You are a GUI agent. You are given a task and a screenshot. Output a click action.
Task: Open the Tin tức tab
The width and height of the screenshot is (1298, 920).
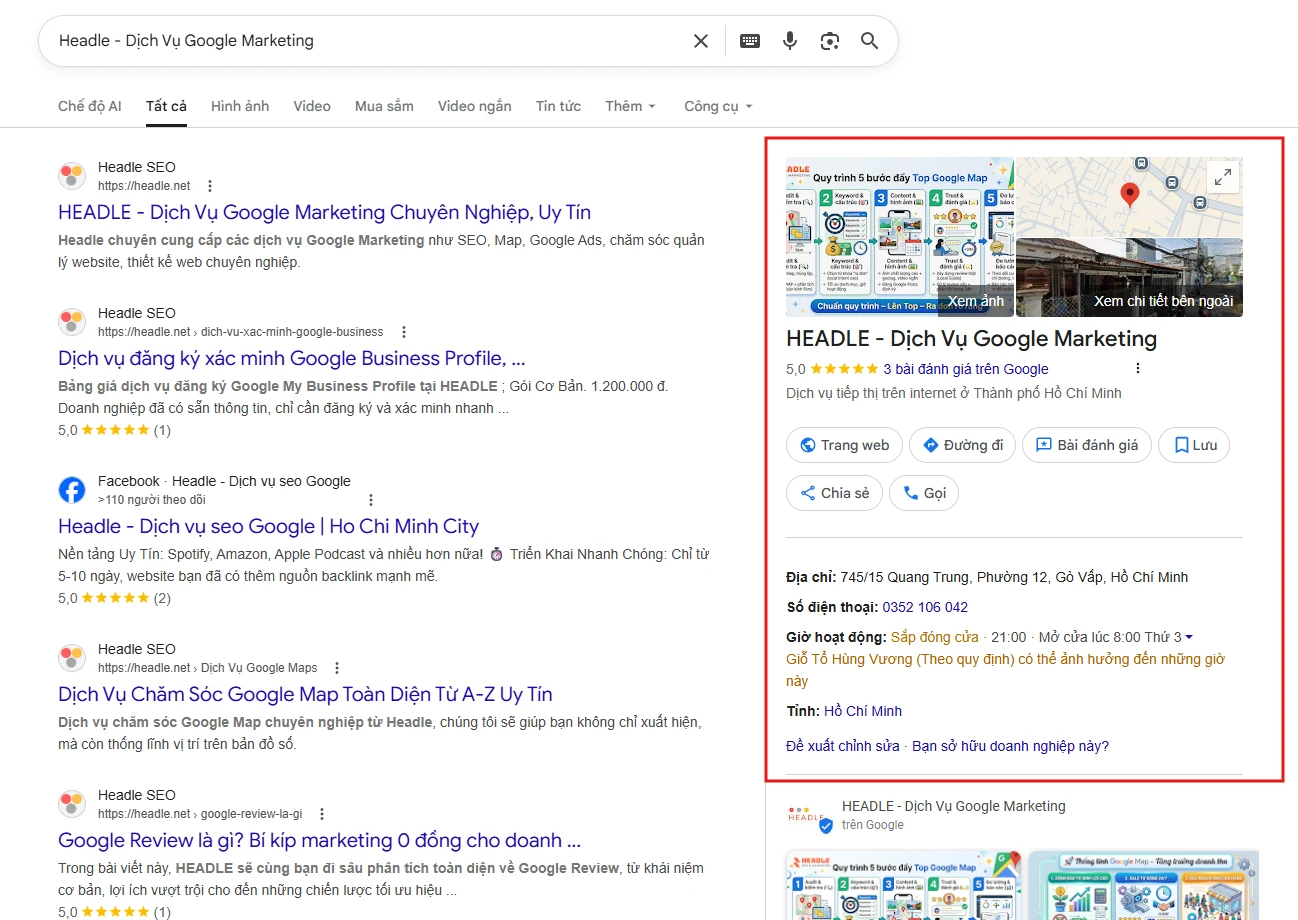(558, 106)
